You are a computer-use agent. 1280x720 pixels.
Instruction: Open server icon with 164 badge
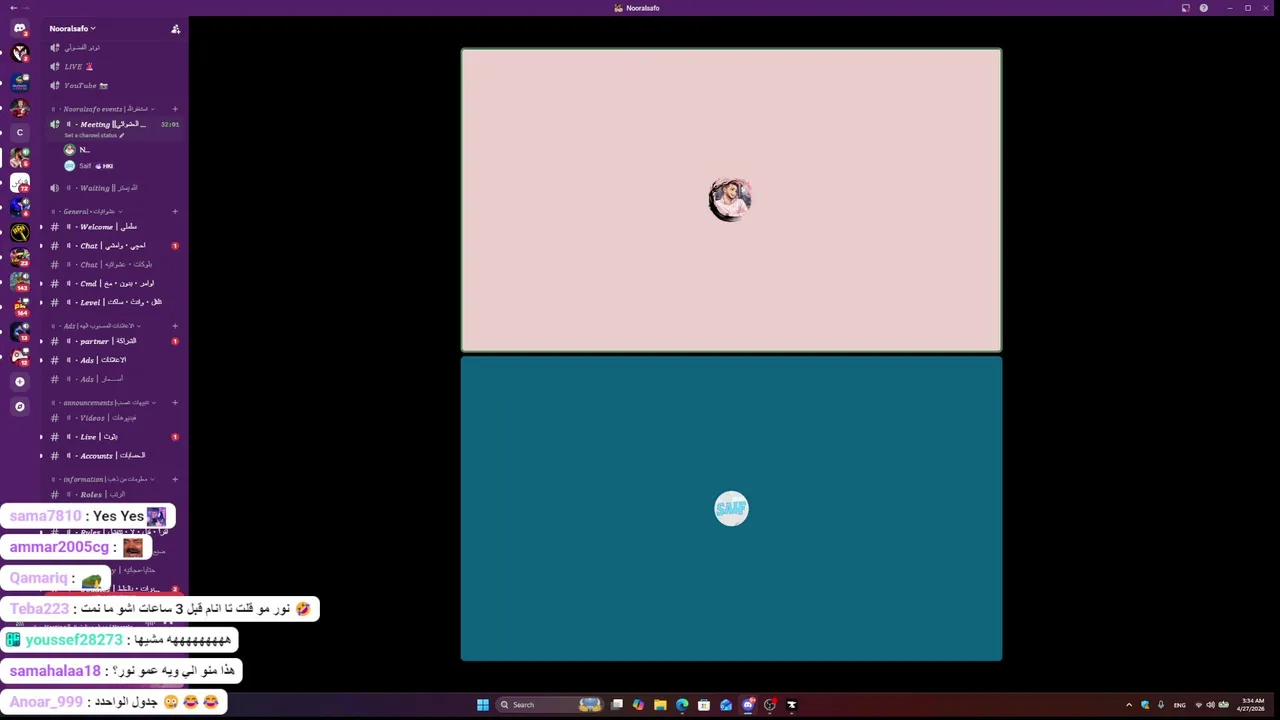point(19,307)
